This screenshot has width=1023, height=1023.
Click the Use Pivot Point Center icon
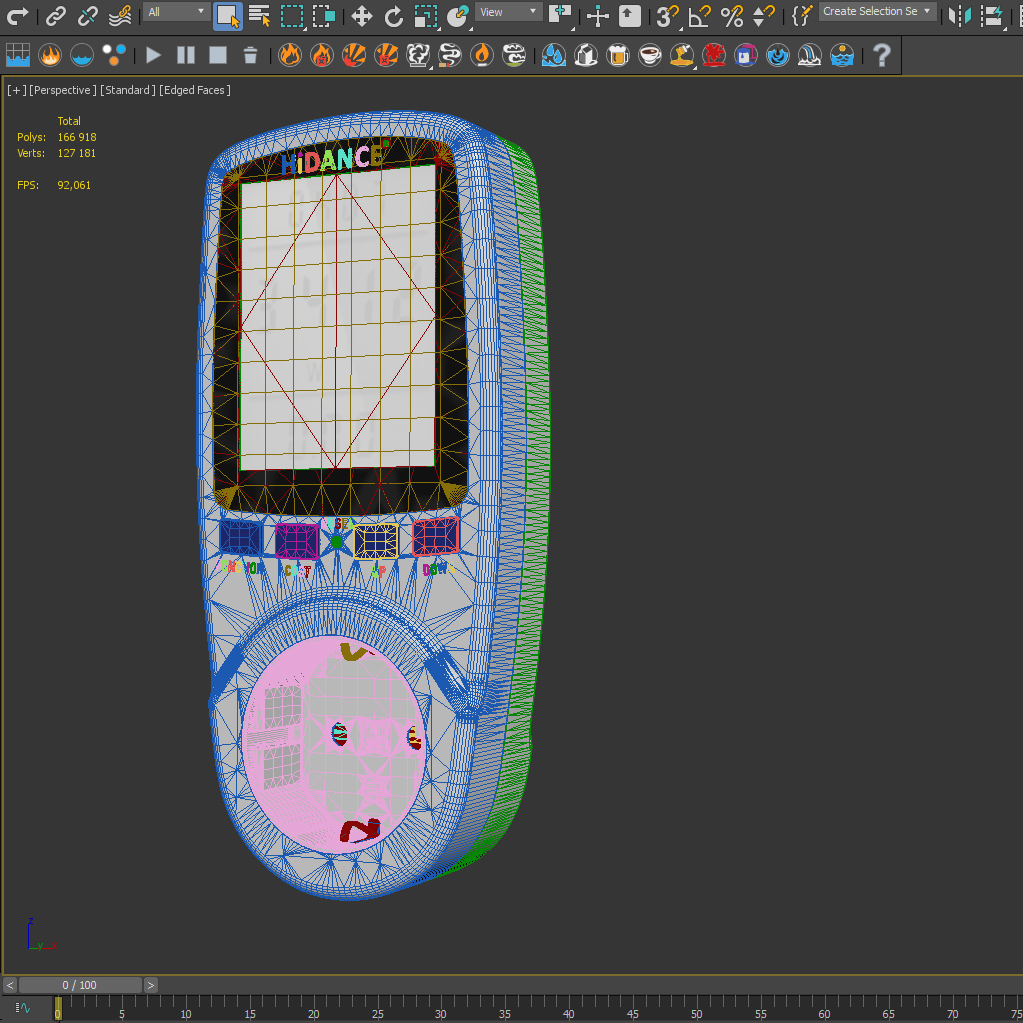pyautogui.click(x=560, y=14)
